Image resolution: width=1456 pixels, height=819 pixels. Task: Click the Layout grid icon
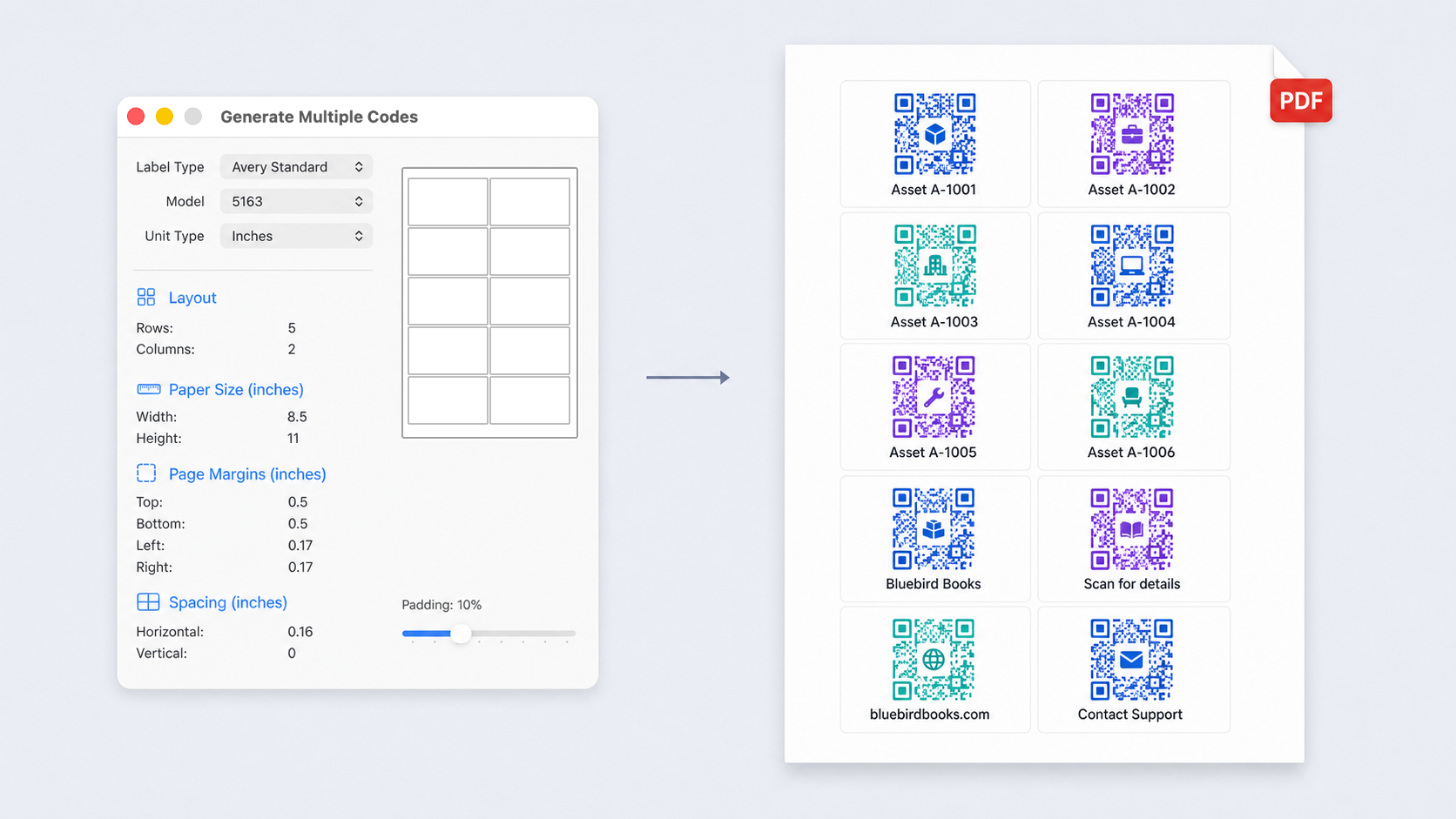coord(146,297)
